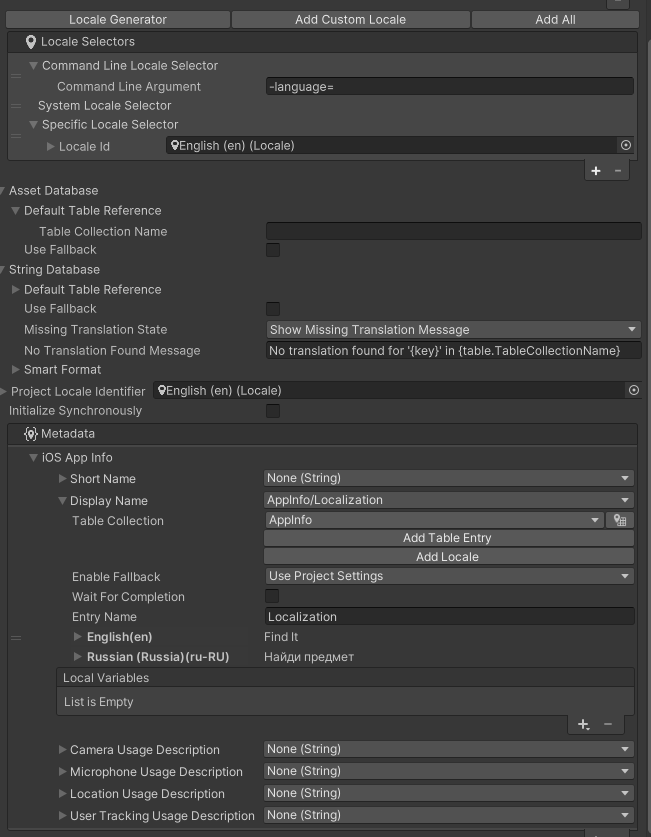
Task: Remove the selected locale selector with minus
Action: coord(618,171)
